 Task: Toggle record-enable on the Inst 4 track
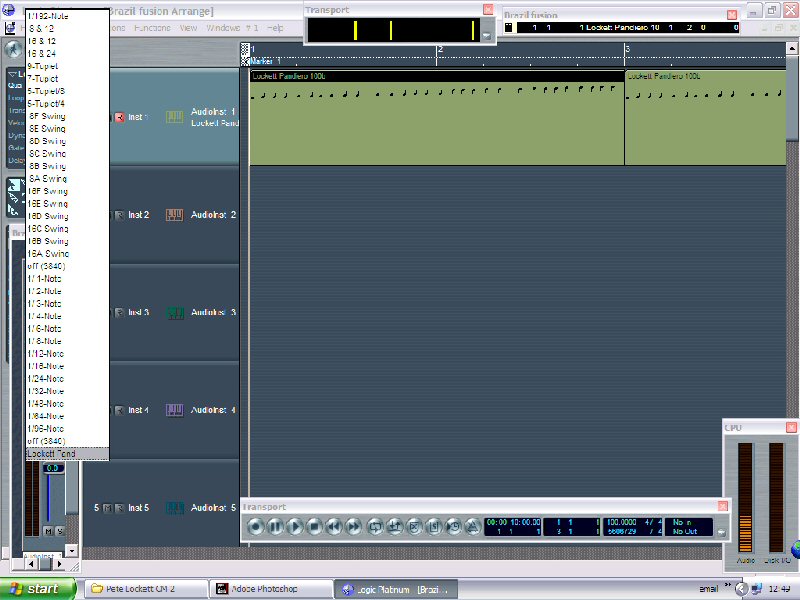click(x=119, y=410)
